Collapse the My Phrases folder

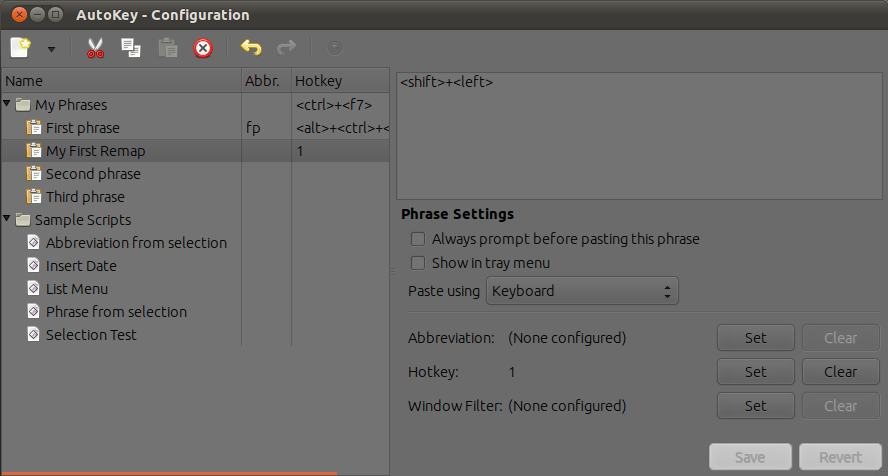point(7,104)
